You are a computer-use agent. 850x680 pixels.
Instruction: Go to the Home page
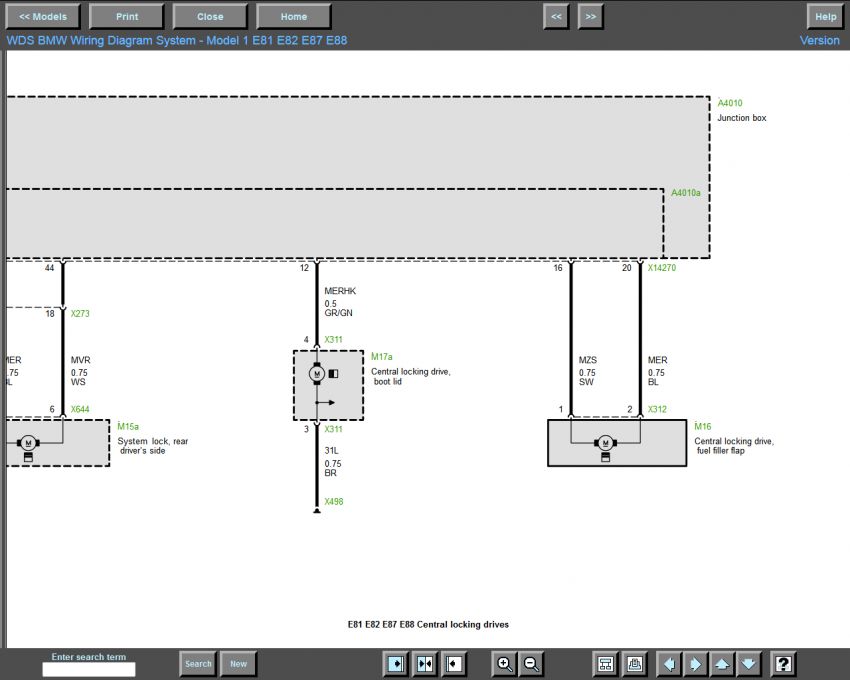(294, 17)
